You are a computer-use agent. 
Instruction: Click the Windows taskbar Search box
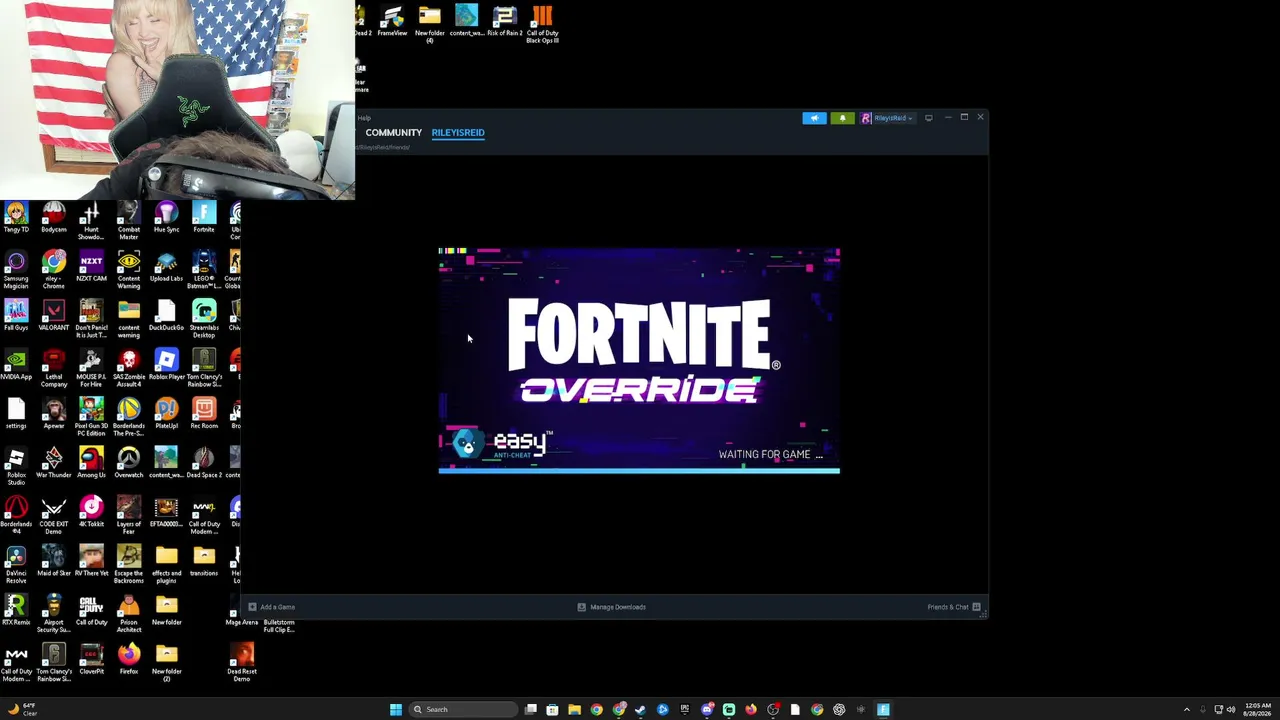[x=463, y=710]
